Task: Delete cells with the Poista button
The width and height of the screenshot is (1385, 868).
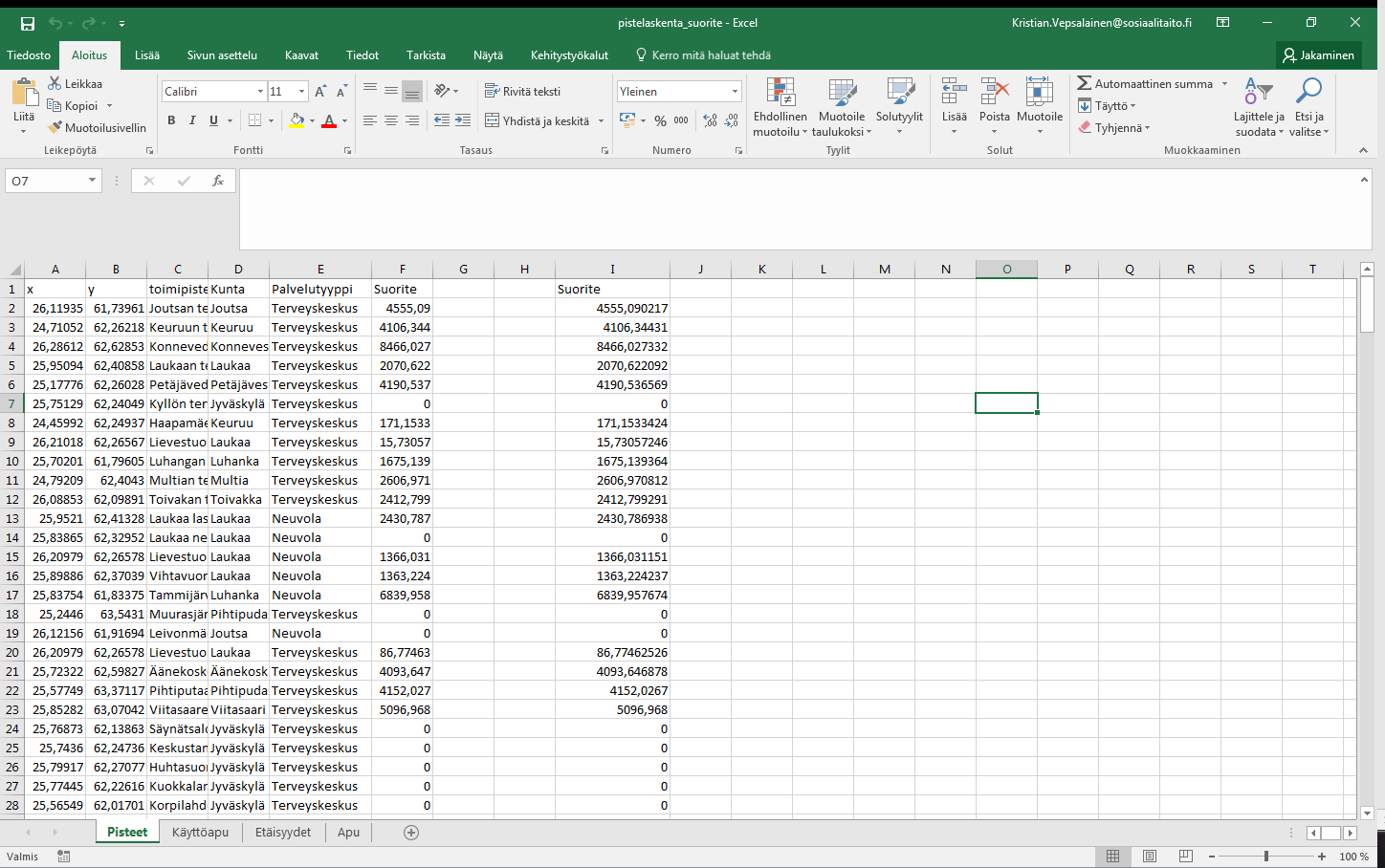Action: tap(995, 107)
